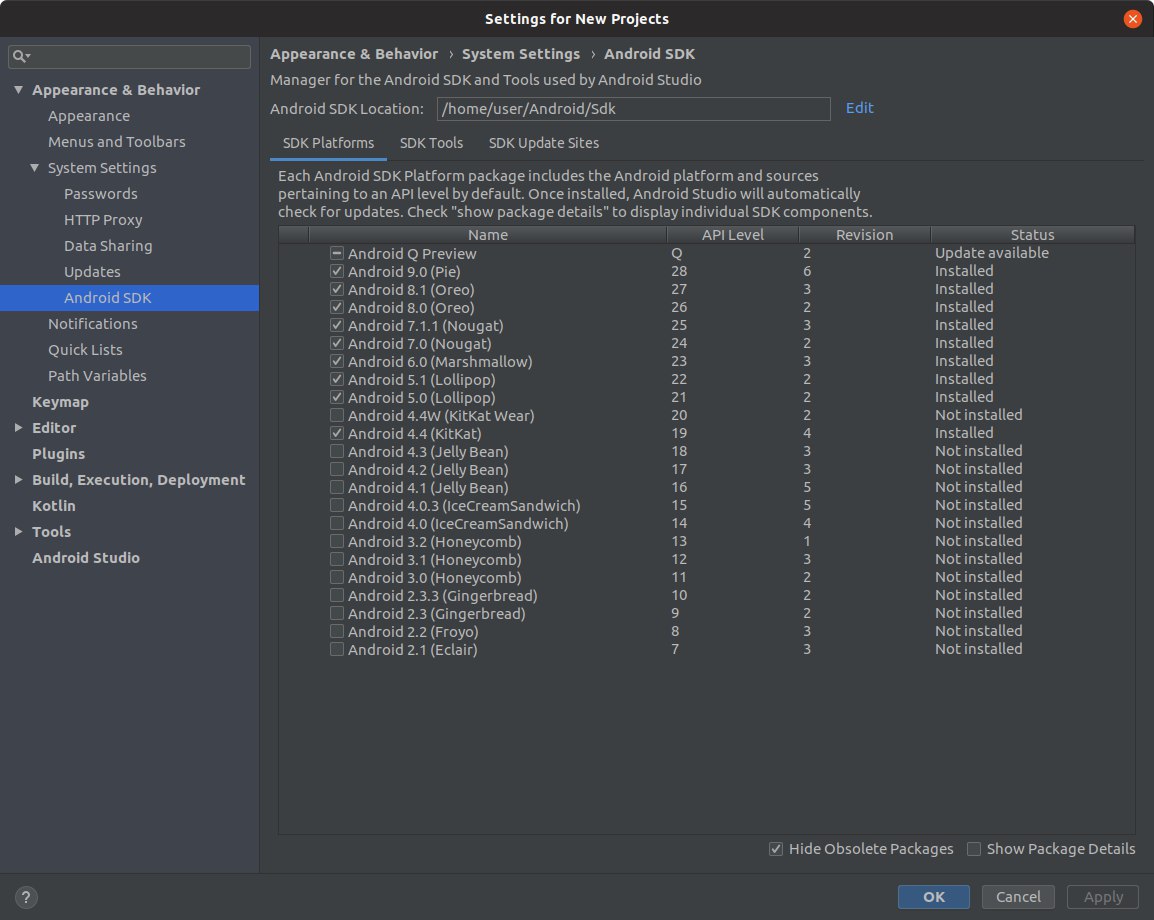
Task: Select the Android 2.2 (Froyo) row name
Action: [x=413, y=631]
